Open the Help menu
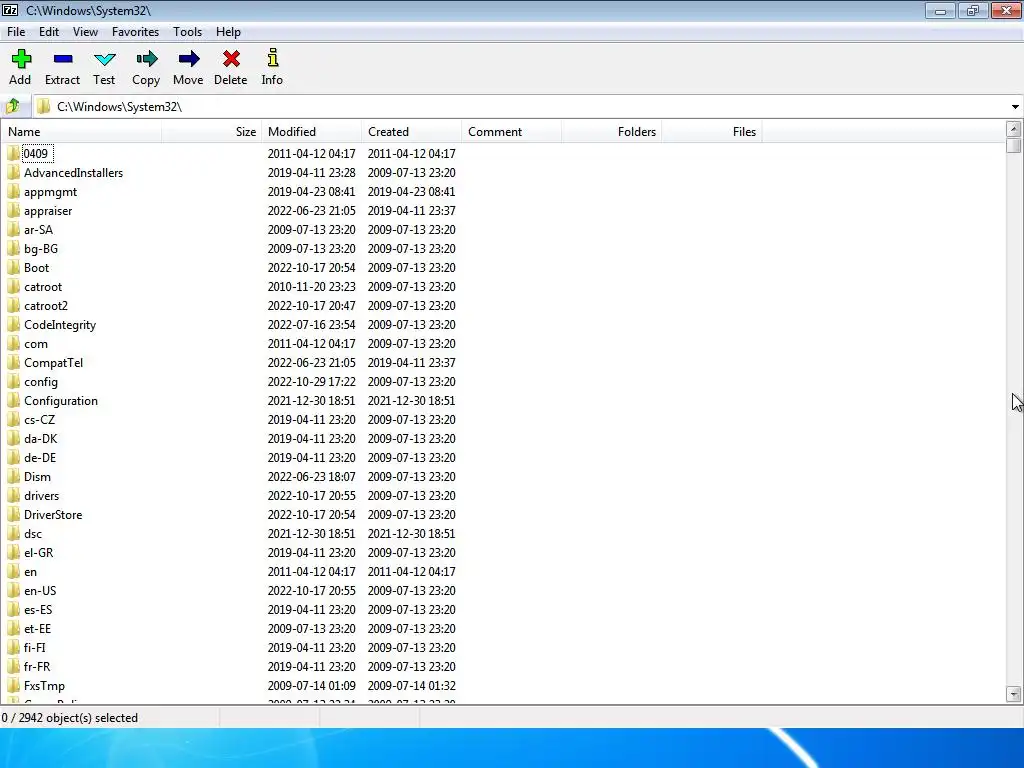This screenshot has height=768, width=1024. [228, 31]
